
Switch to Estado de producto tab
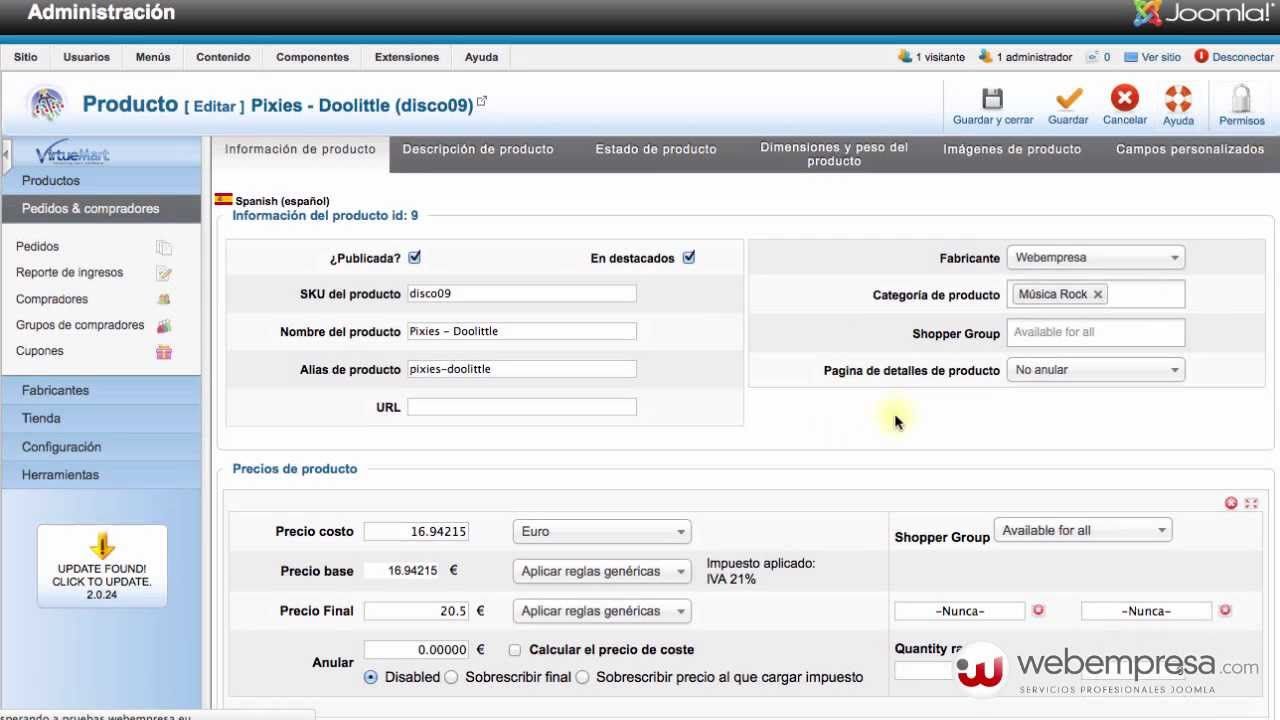(x=656, y=149)
